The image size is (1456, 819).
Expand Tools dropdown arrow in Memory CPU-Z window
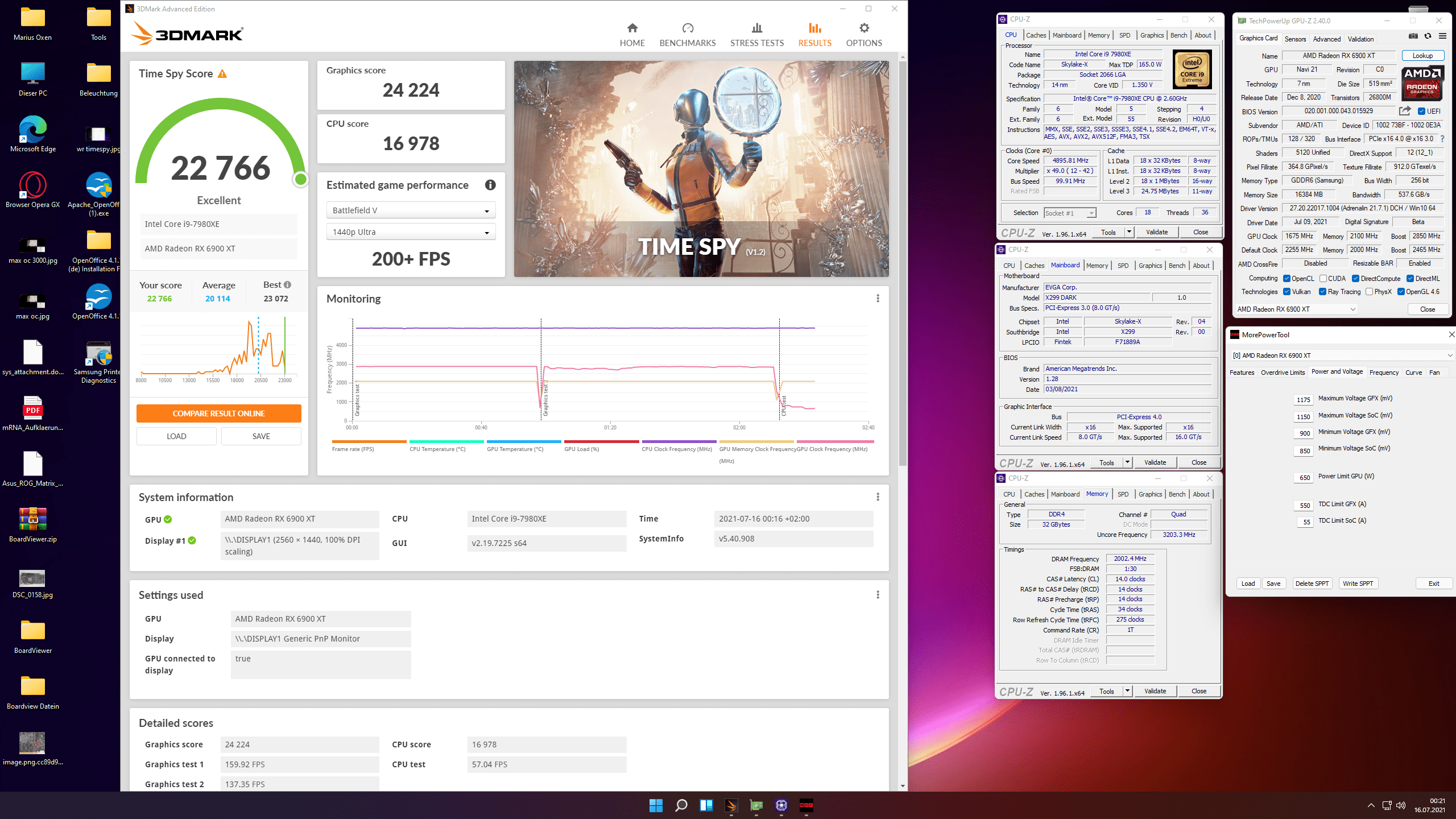1127,691
